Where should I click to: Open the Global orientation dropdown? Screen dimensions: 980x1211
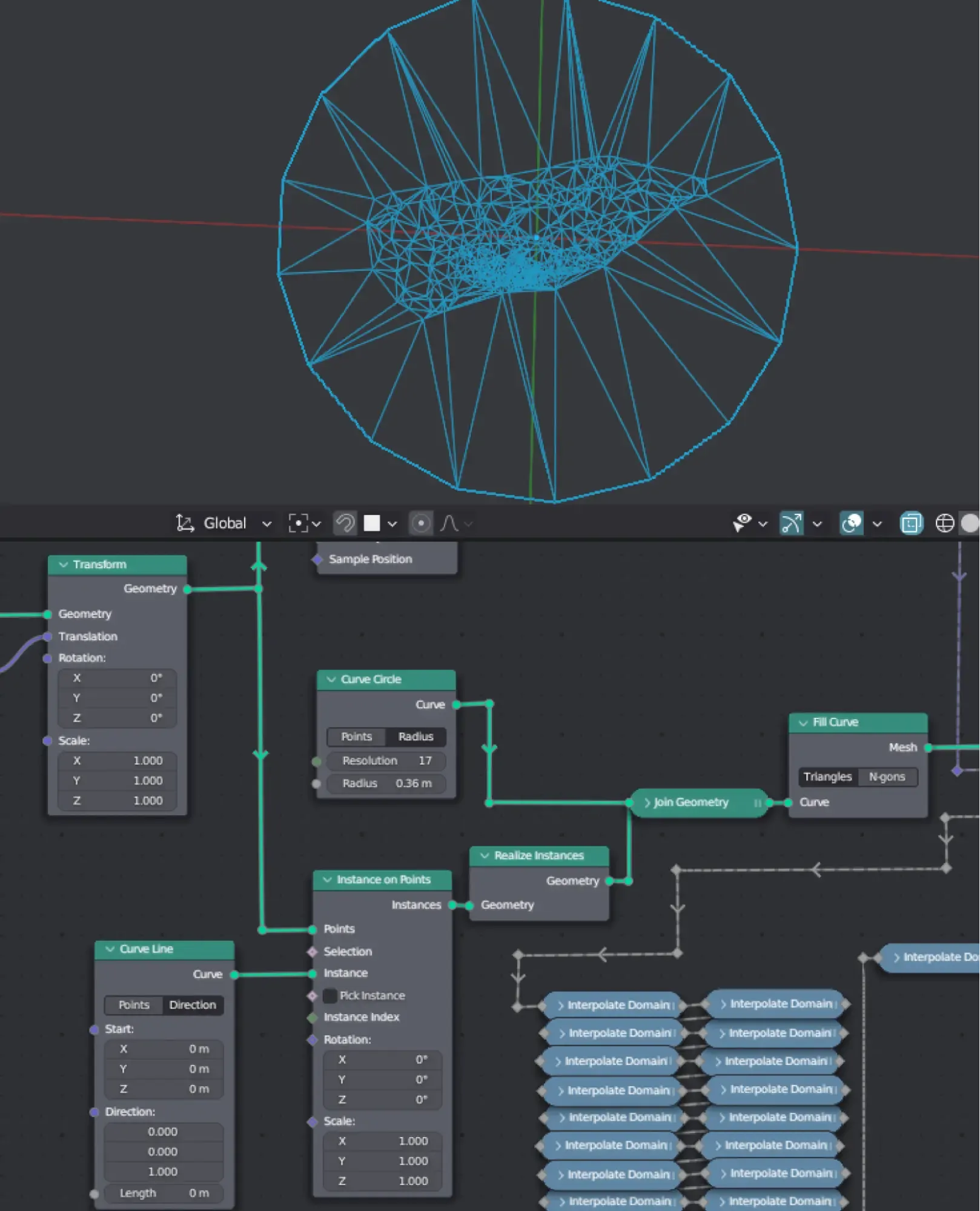click(x=236, y=523)
